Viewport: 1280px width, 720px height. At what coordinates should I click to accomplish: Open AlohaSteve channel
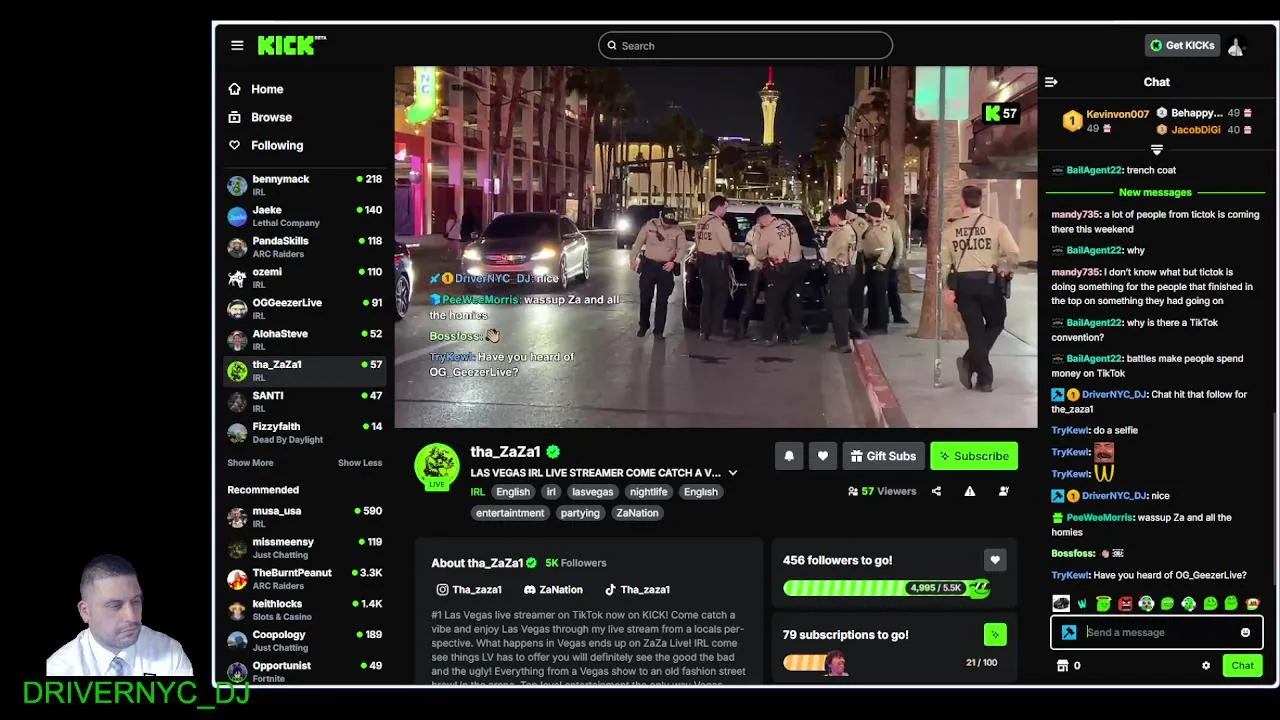(305, 340)
